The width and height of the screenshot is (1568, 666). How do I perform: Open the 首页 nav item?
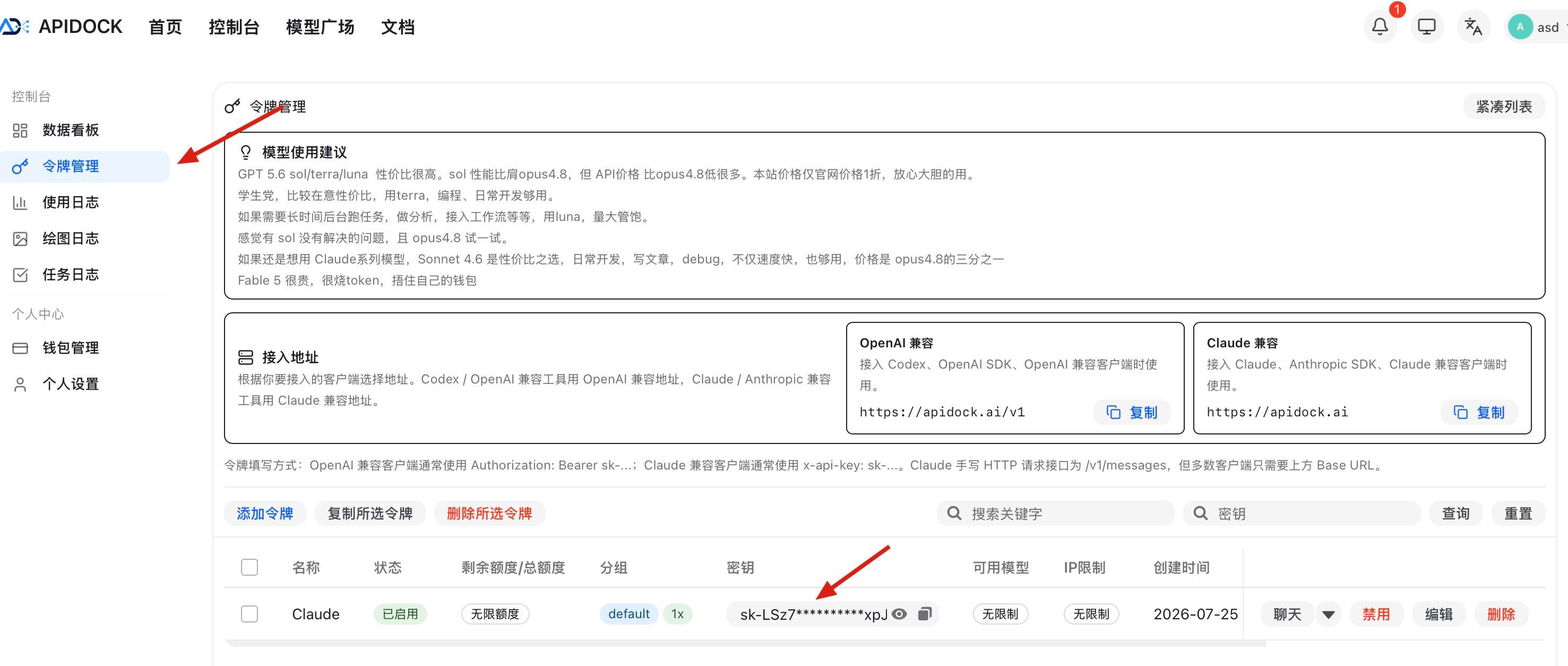165,27
